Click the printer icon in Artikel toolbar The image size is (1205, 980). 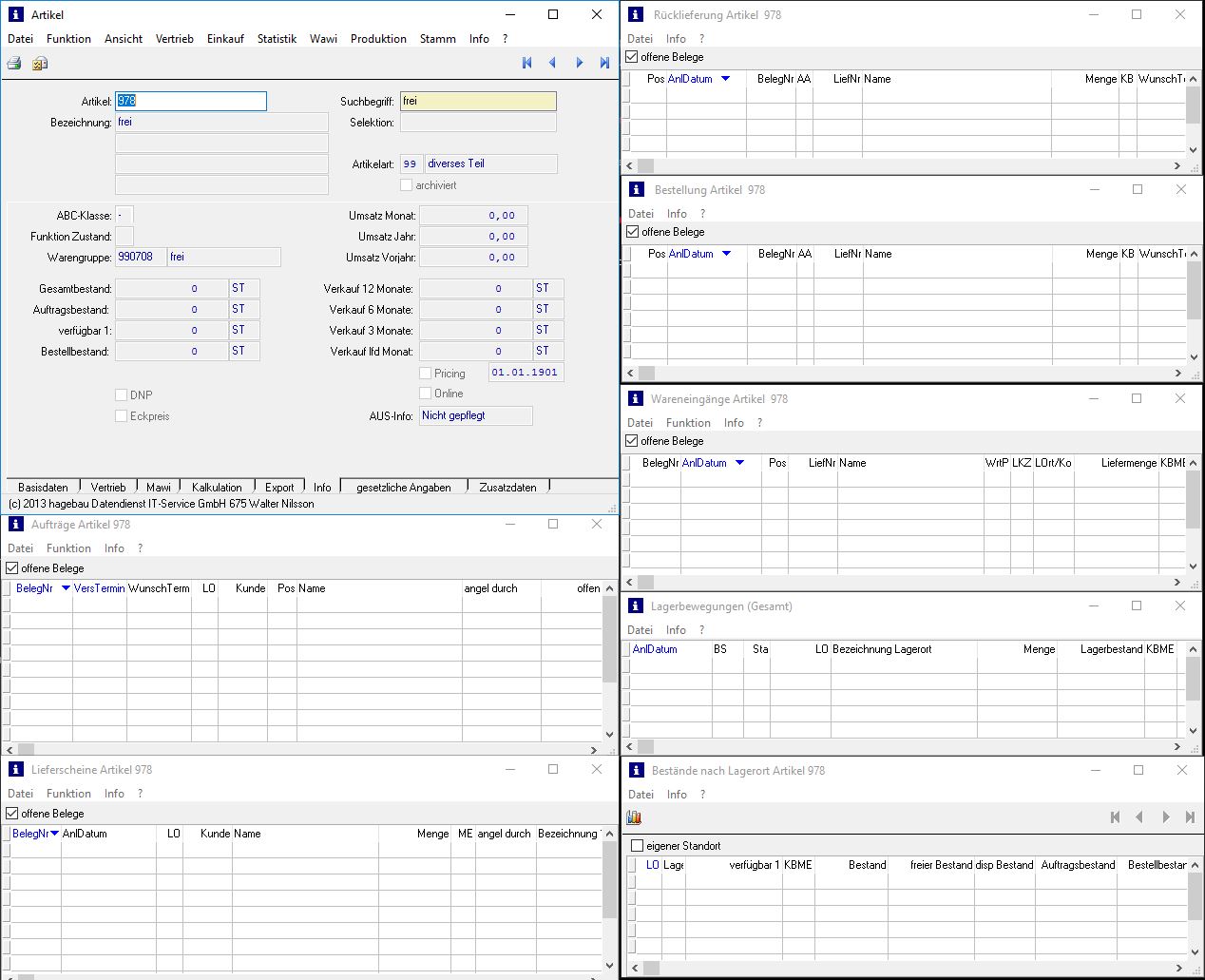(14, 64)
